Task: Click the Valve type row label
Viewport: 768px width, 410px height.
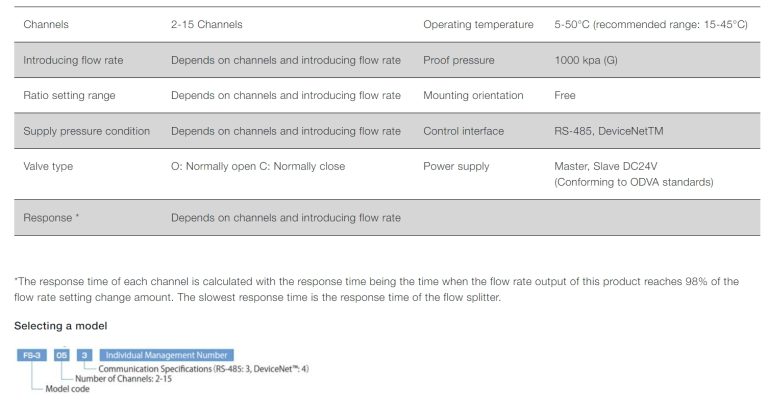Action: pyautogui.click(x=48, y=166)
